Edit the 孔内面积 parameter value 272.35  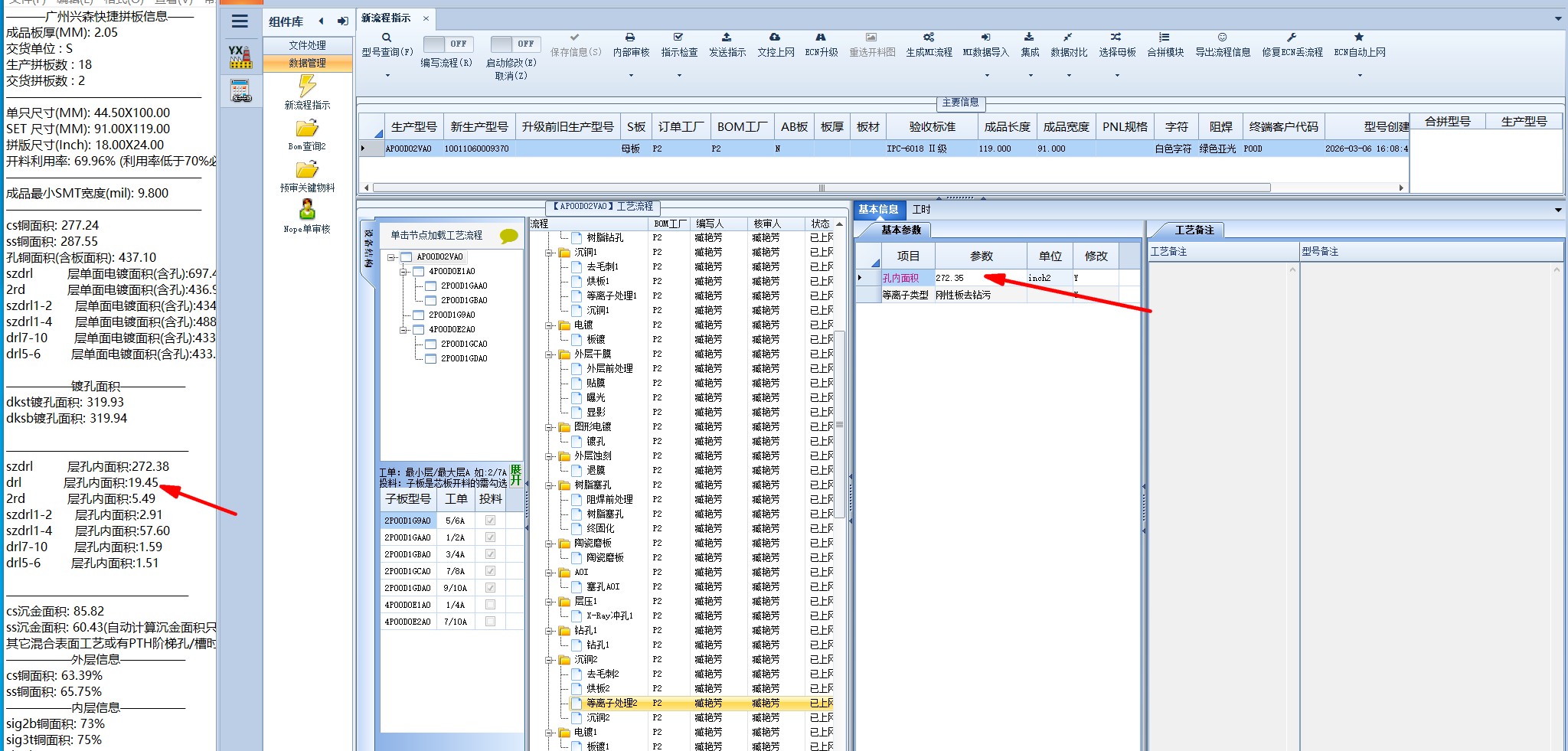point(980,278)
